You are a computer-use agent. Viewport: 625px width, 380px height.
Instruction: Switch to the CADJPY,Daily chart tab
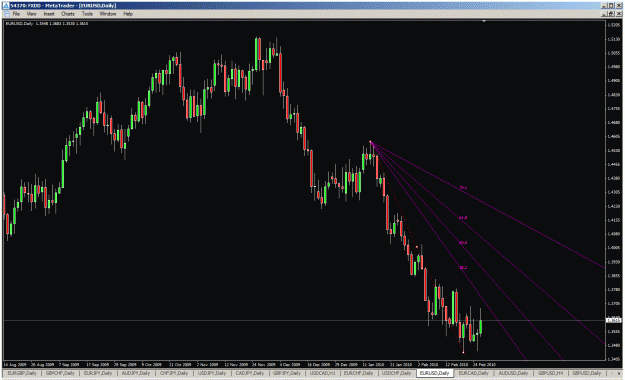250,373
